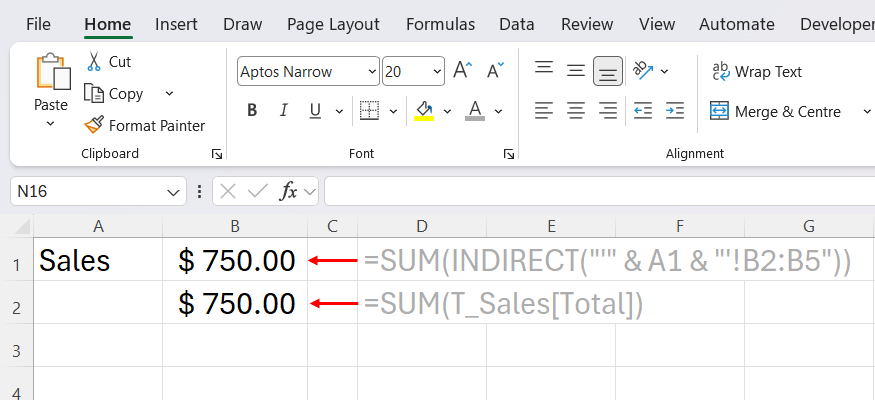The width and height of the screenshot is (875, 400).
Task: Click Insert Function fx icon
Action: tap(289, 192)
